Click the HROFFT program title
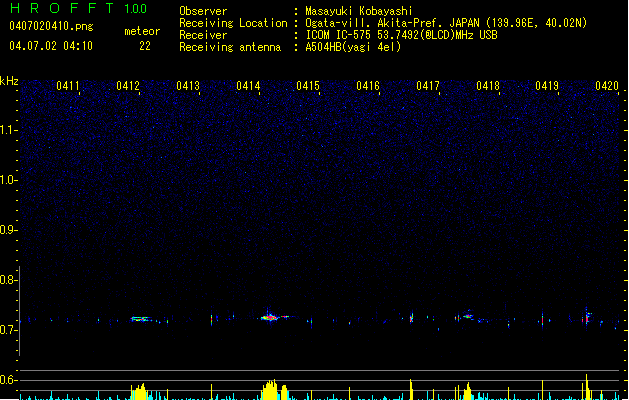Image resolution: width=629 pixels, height=400 pixels. 62,8
